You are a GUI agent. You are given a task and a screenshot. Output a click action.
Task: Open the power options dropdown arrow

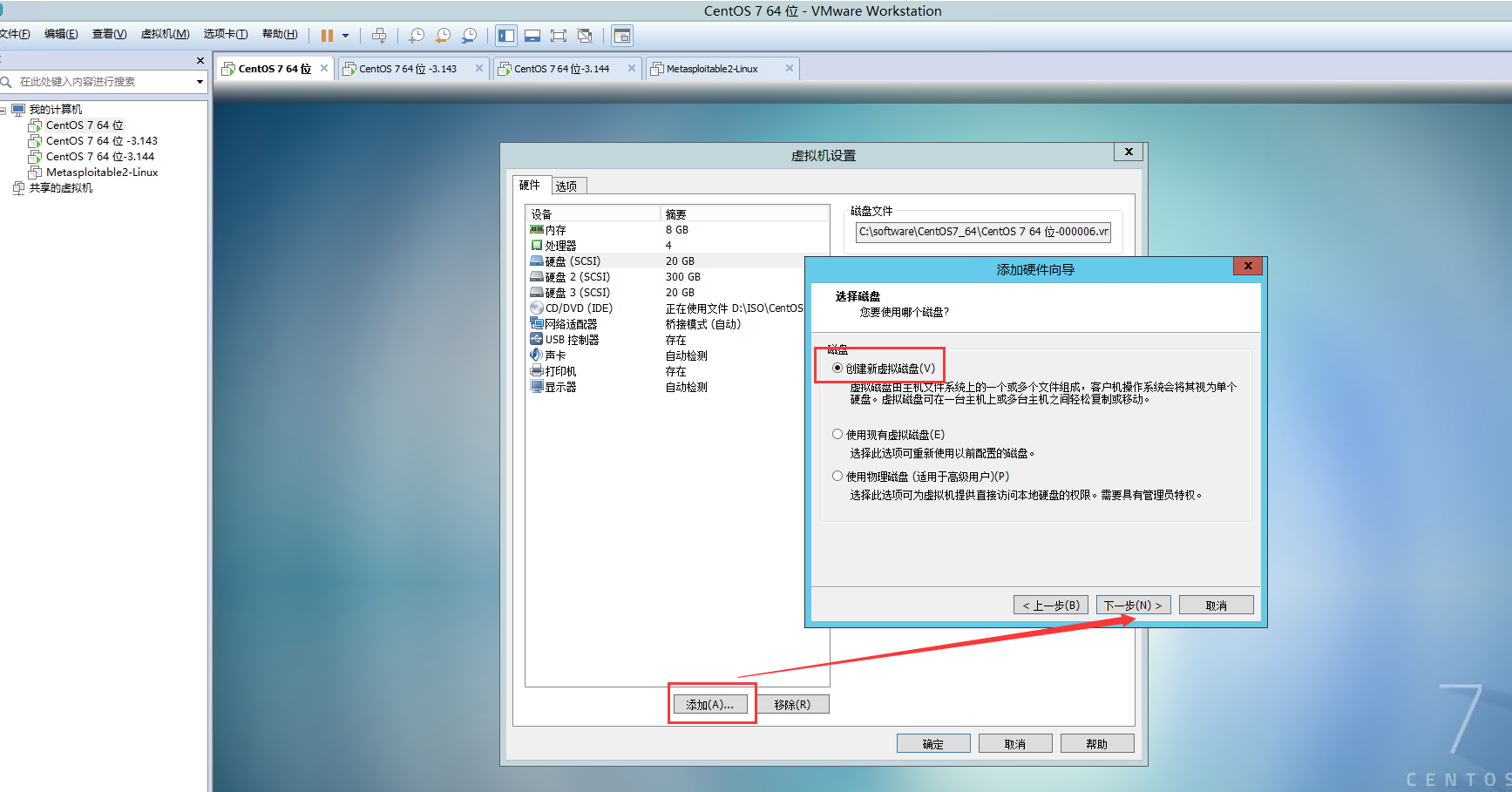pos(345,36)
